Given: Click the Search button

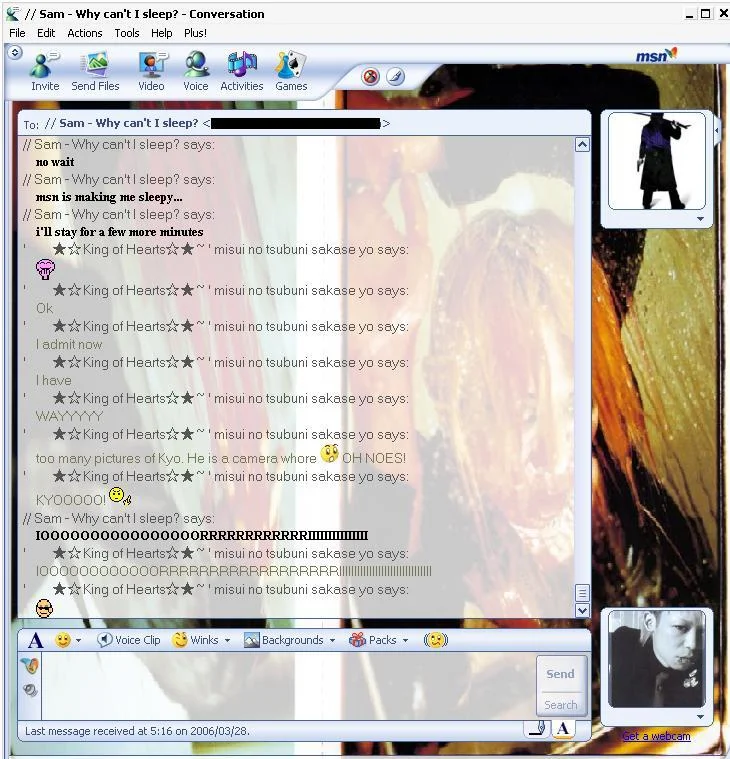Looking at the screenshot, I should (x=561, y=705).
